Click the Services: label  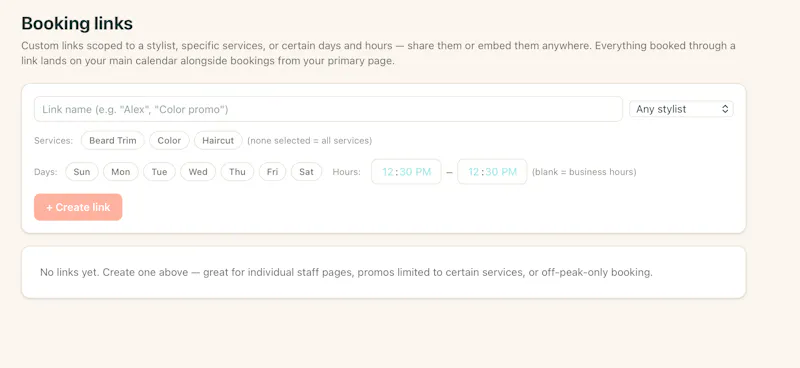click(x=54, y=140)
